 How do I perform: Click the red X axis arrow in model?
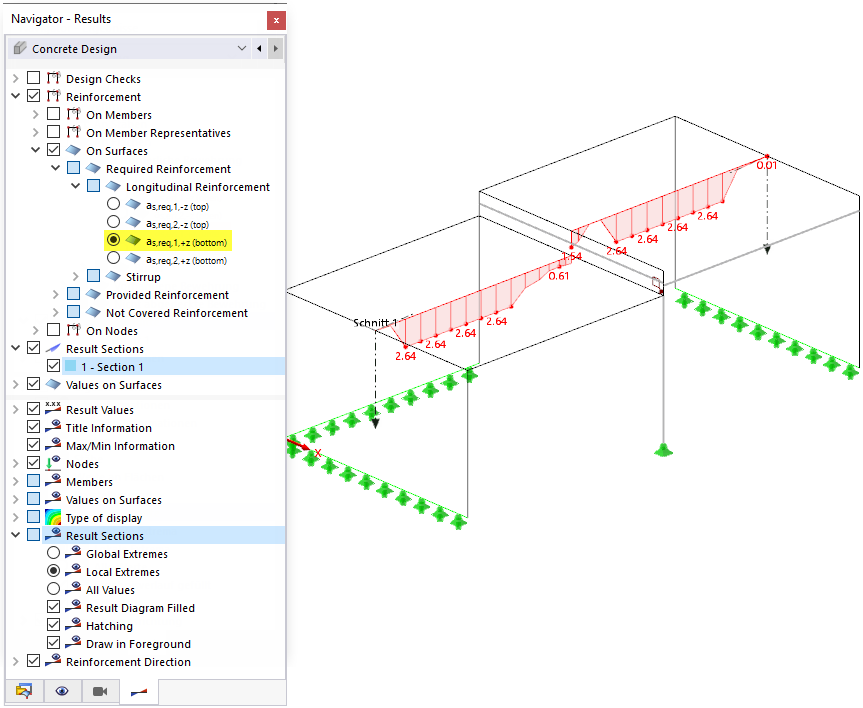(x=299, y=444)
